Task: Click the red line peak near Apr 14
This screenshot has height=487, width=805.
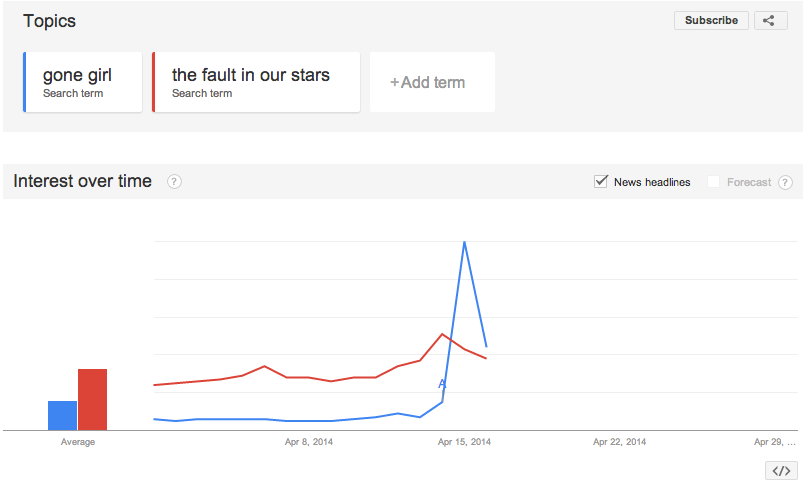Action: tap(442, 335)
